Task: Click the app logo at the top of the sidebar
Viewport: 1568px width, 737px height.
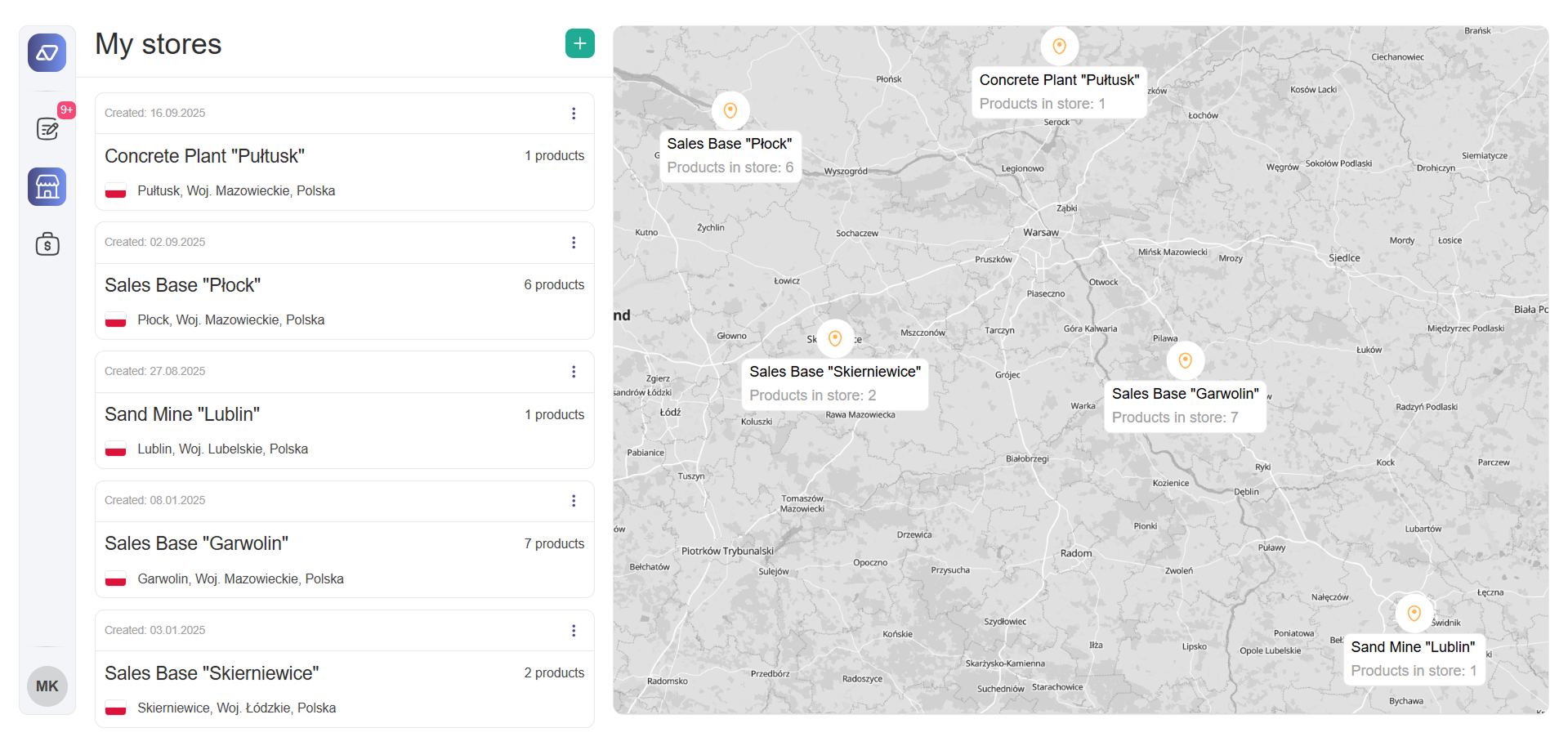Action: [47, 51]
